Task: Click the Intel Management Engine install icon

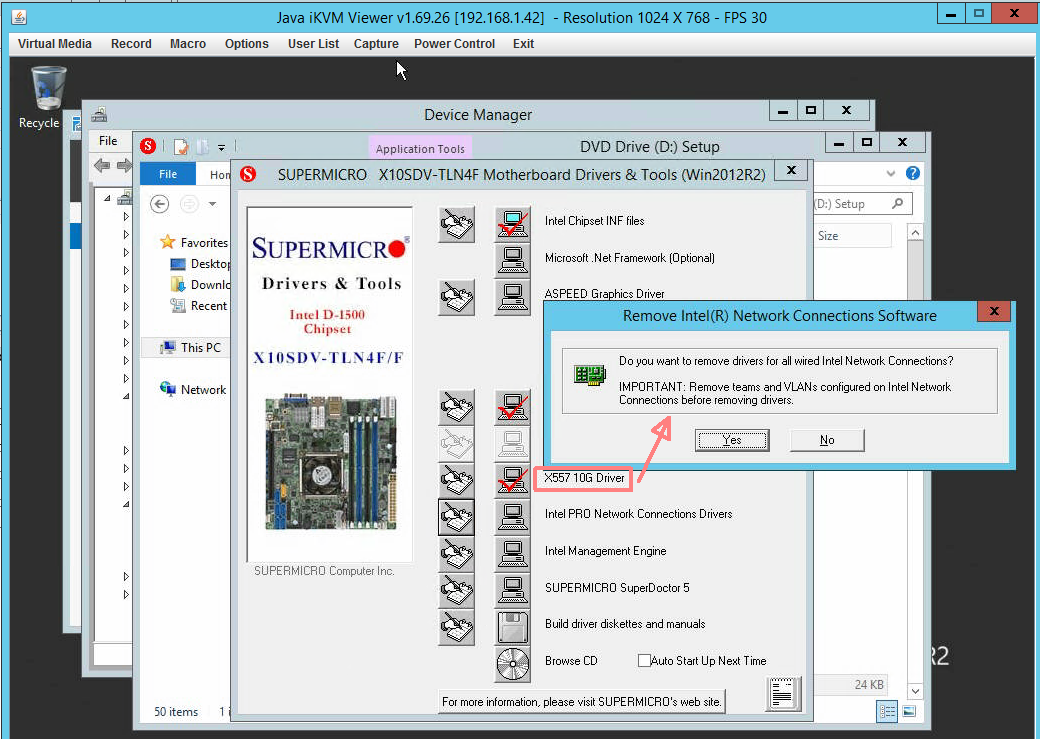Action: pos(513,553)
